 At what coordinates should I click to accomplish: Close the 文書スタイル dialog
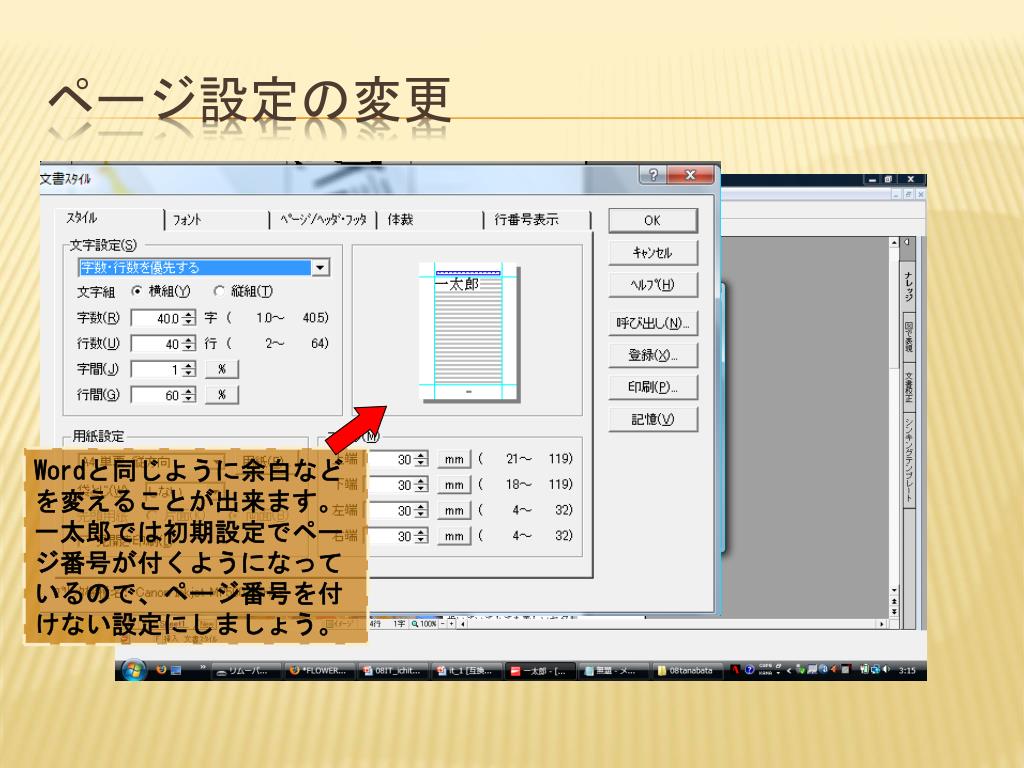pos(691,174)
